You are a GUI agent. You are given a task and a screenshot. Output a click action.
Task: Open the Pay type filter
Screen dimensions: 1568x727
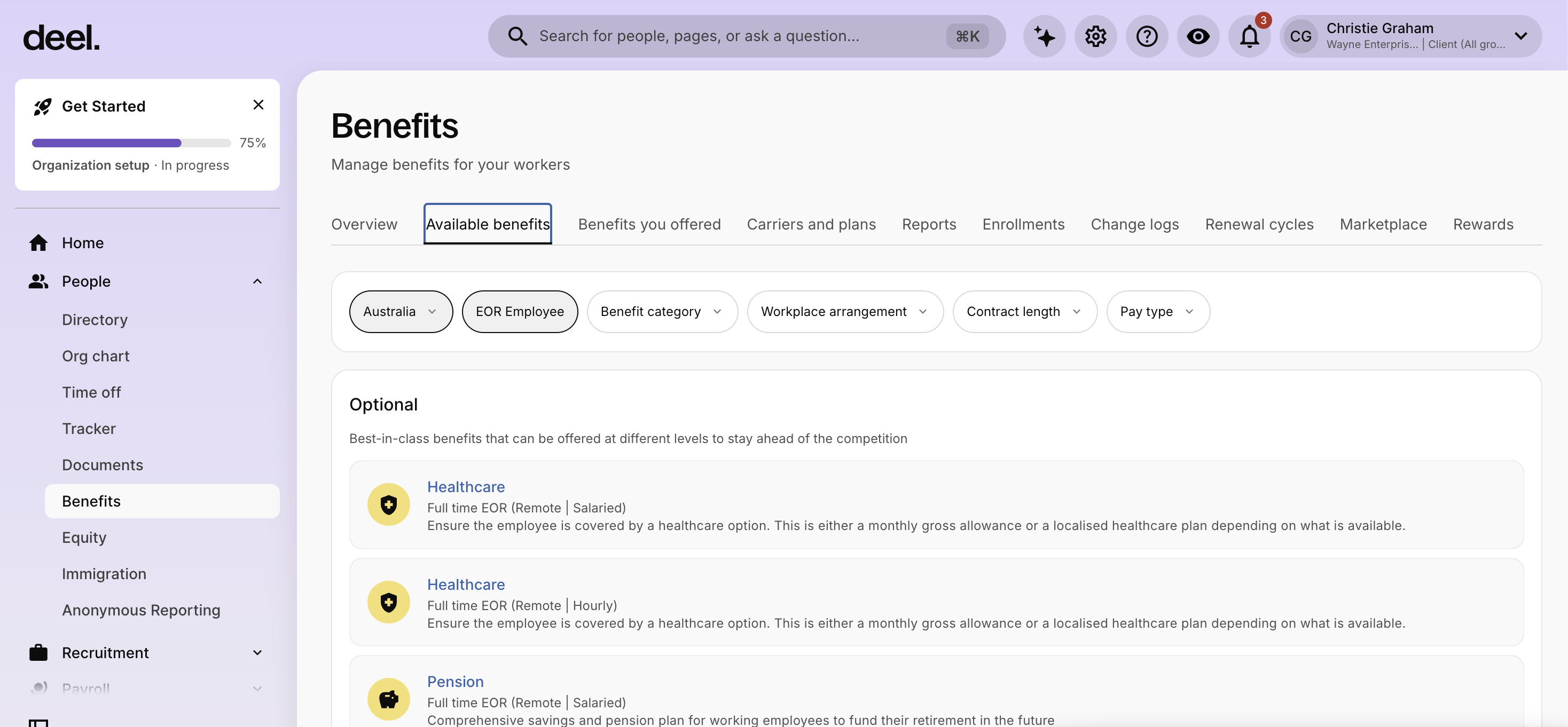1158,312
